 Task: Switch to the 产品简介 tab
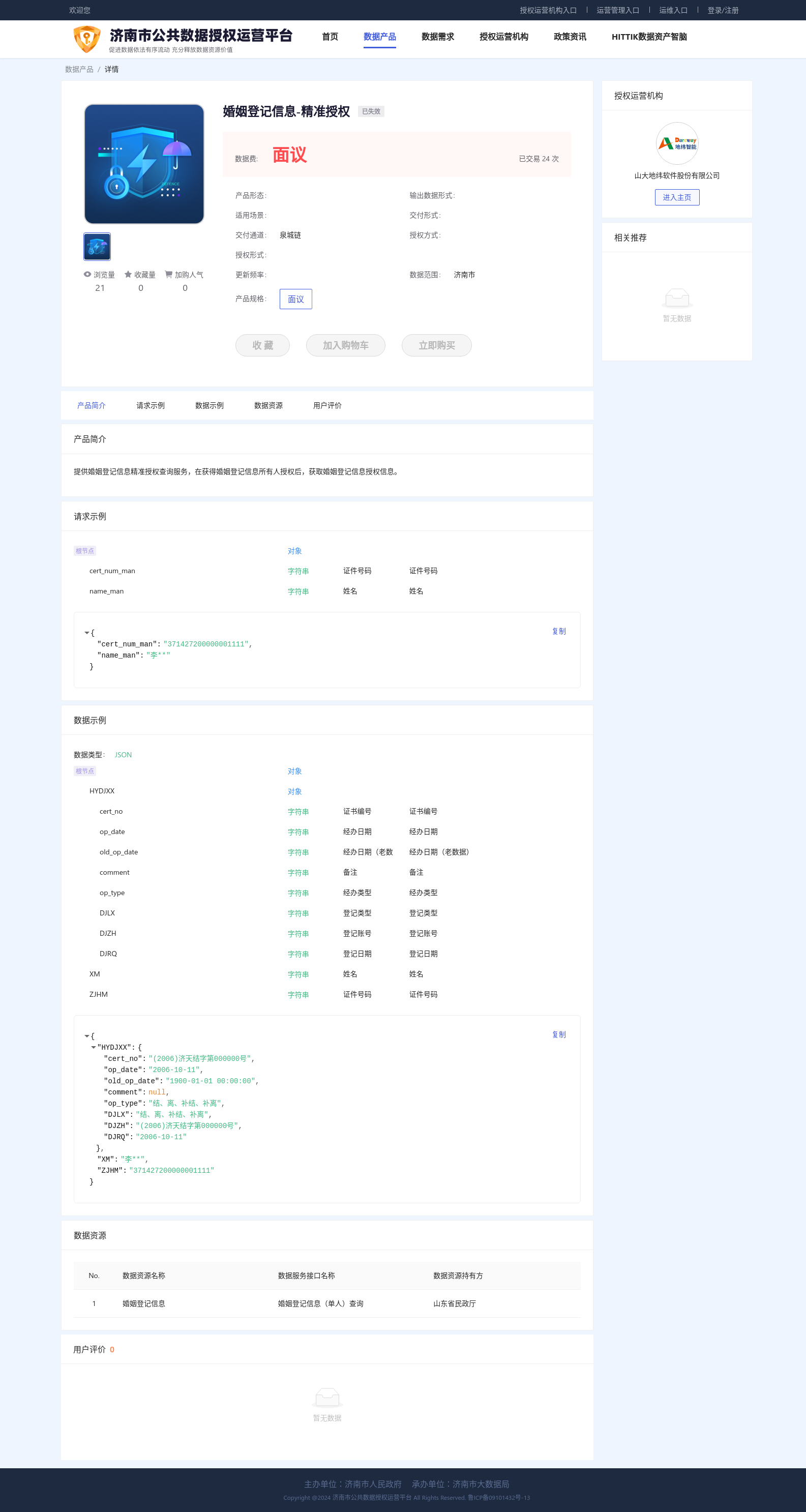[92, 405]
